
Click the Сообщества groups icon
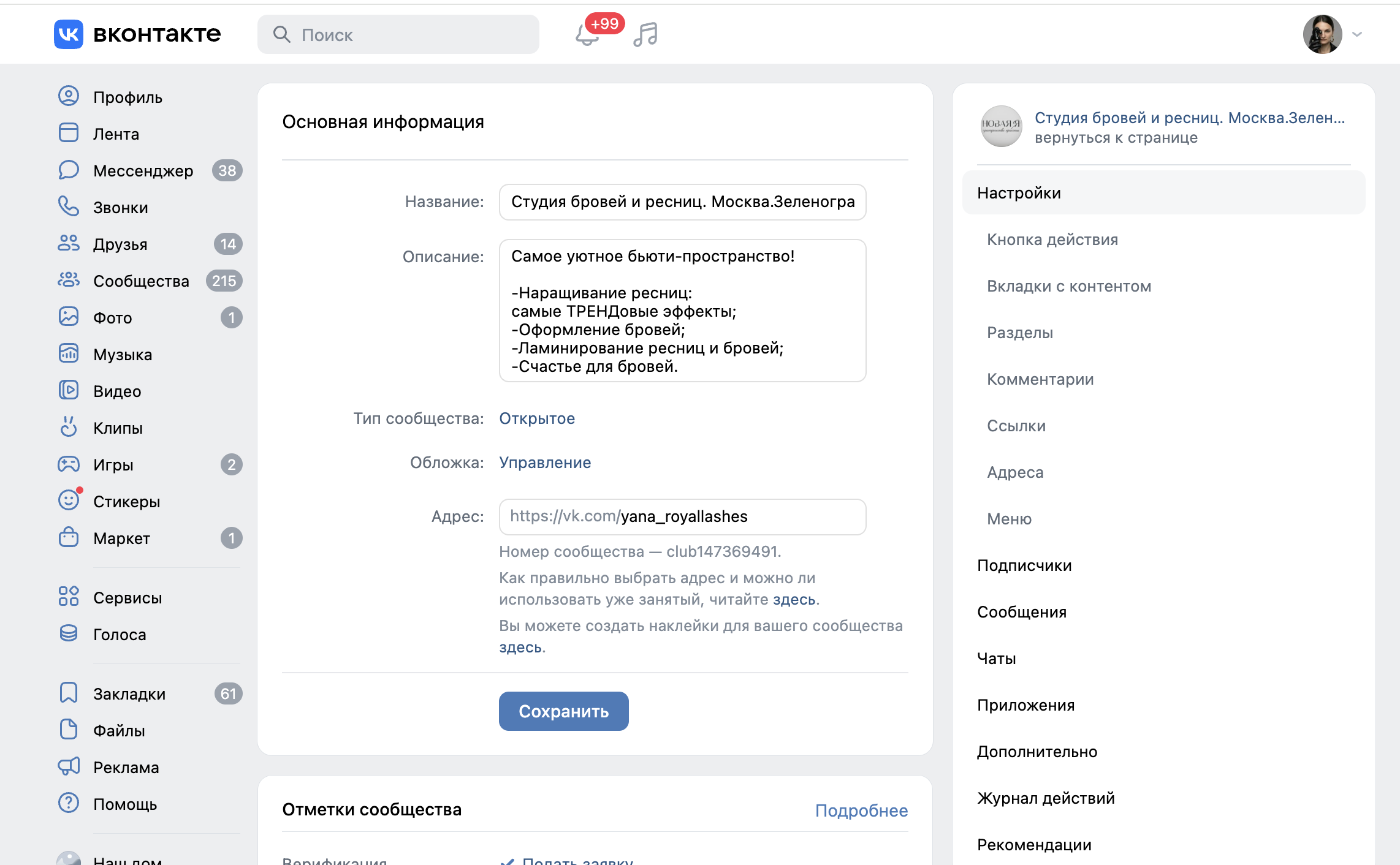click(x=69, y=280)
